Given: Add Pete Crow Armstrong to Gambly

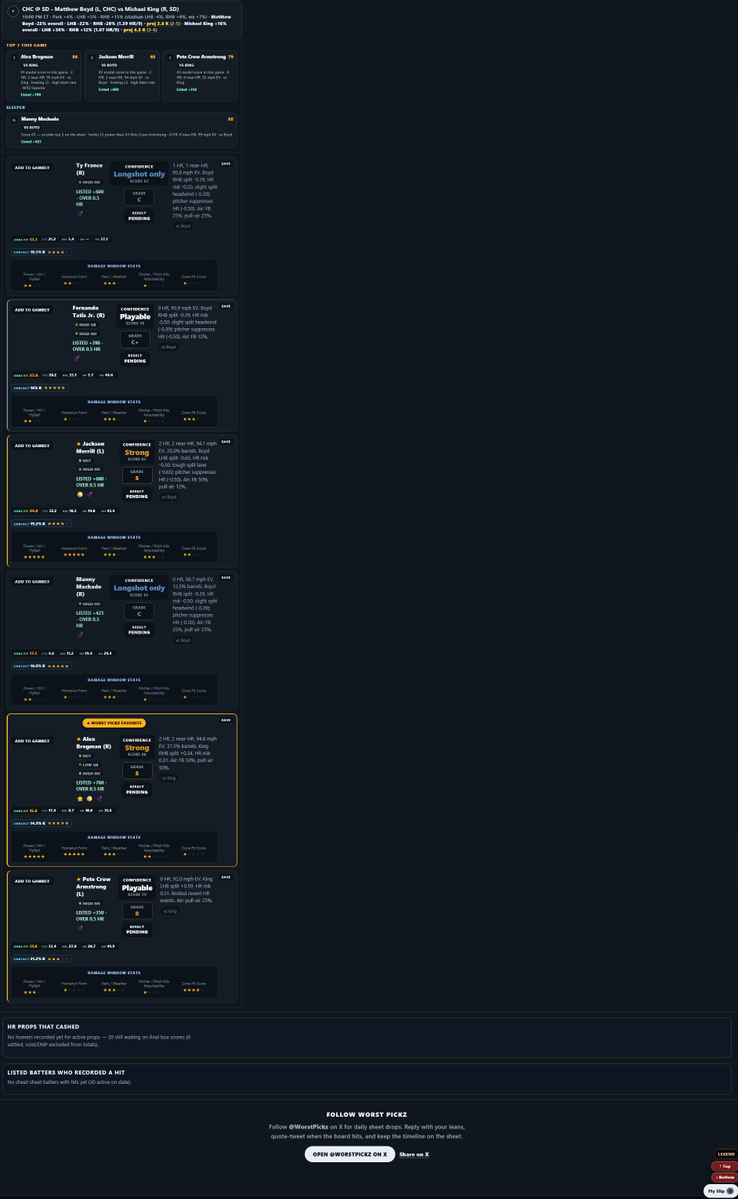Looking at the screenshot, I should coord(32,881).
